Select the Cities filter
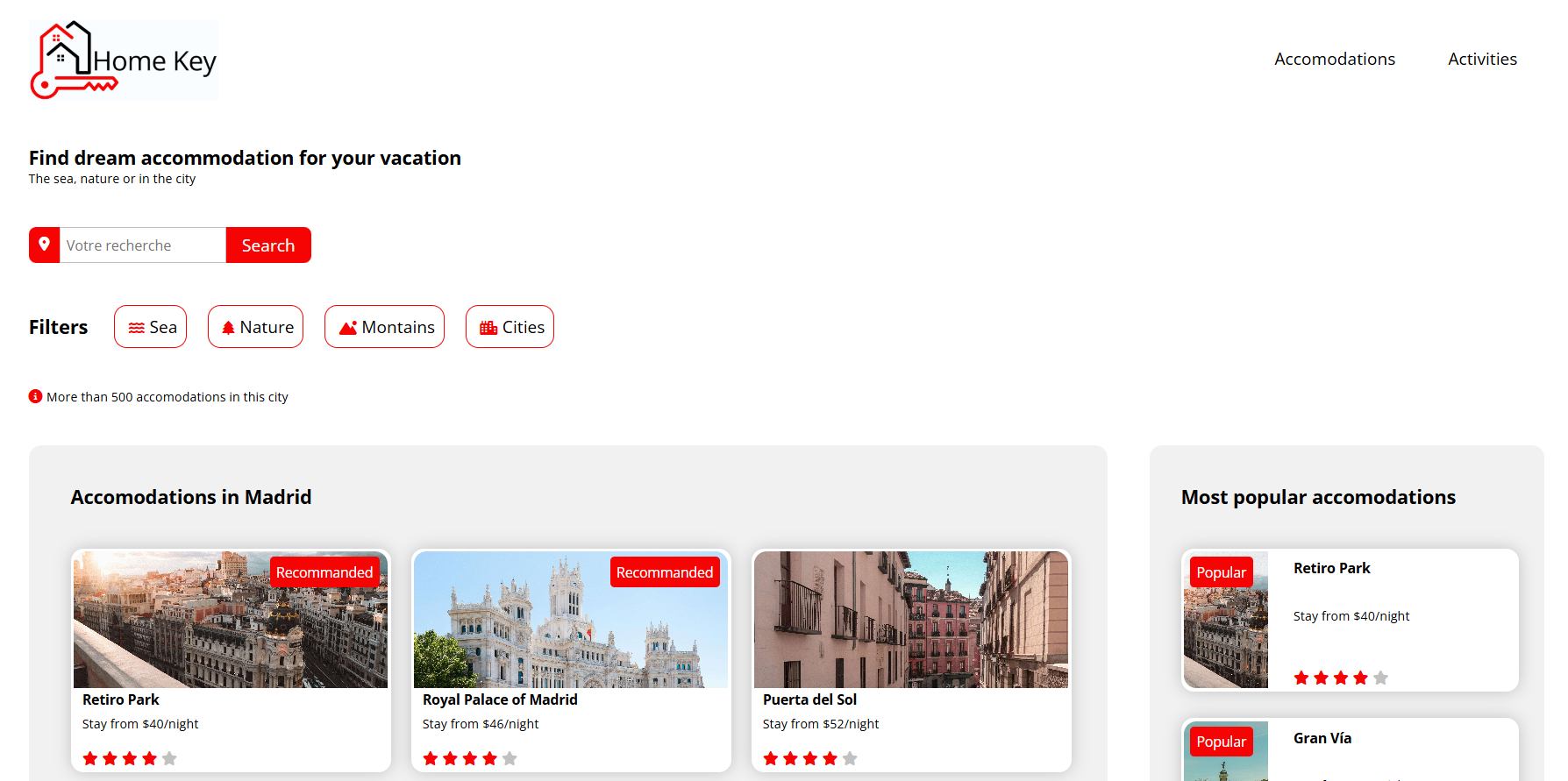The image size is (1568, 781). click(x=510, y=327)
